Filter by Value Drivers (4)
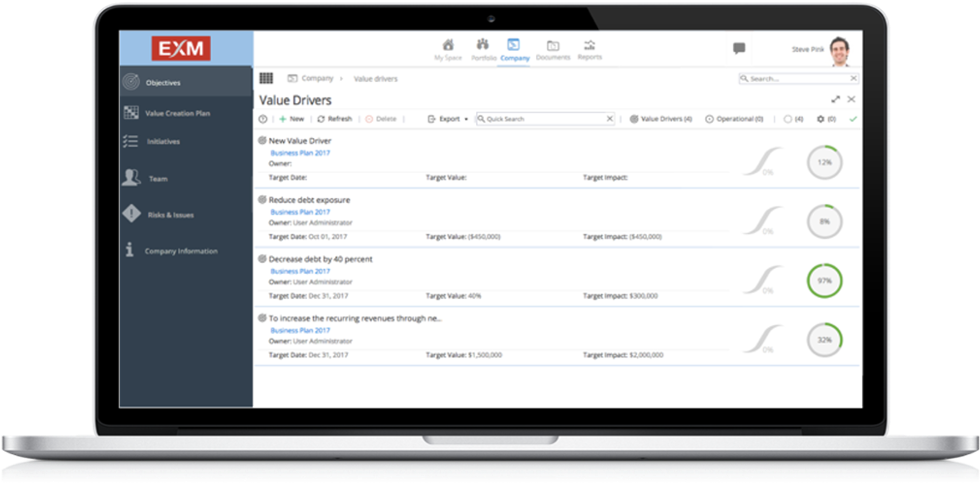This screenshot has width=980, height=483. 661,119
